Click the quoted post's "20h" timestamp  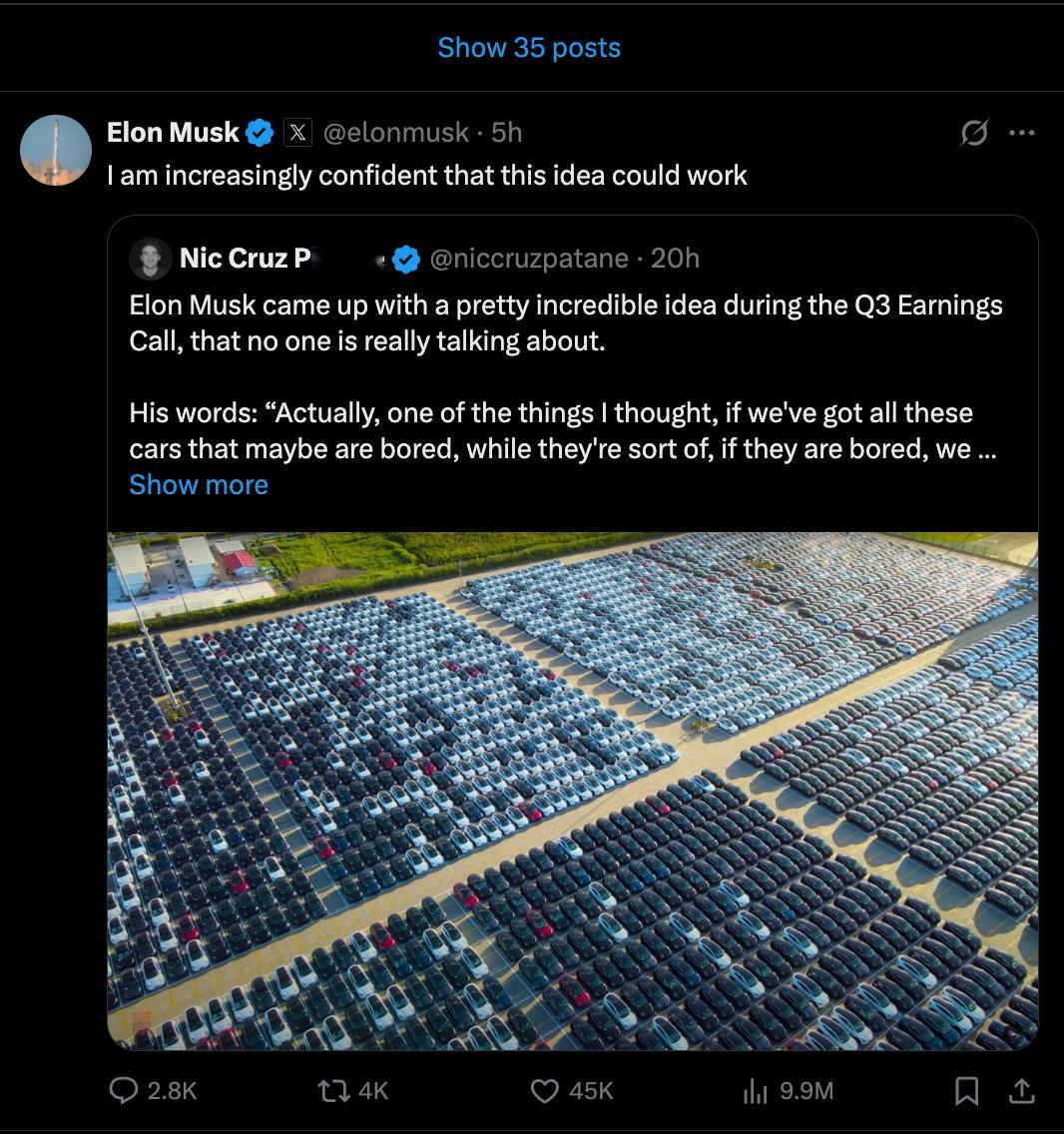(x=676, y=259)
